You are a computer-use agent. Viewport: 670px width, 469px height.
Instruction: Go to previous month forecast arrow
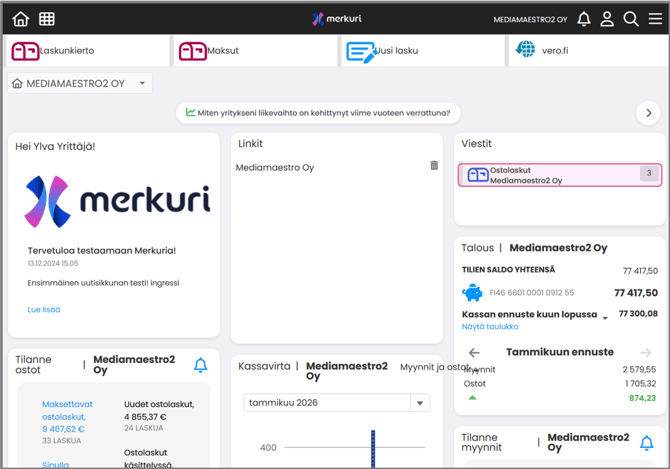[474, 353]
